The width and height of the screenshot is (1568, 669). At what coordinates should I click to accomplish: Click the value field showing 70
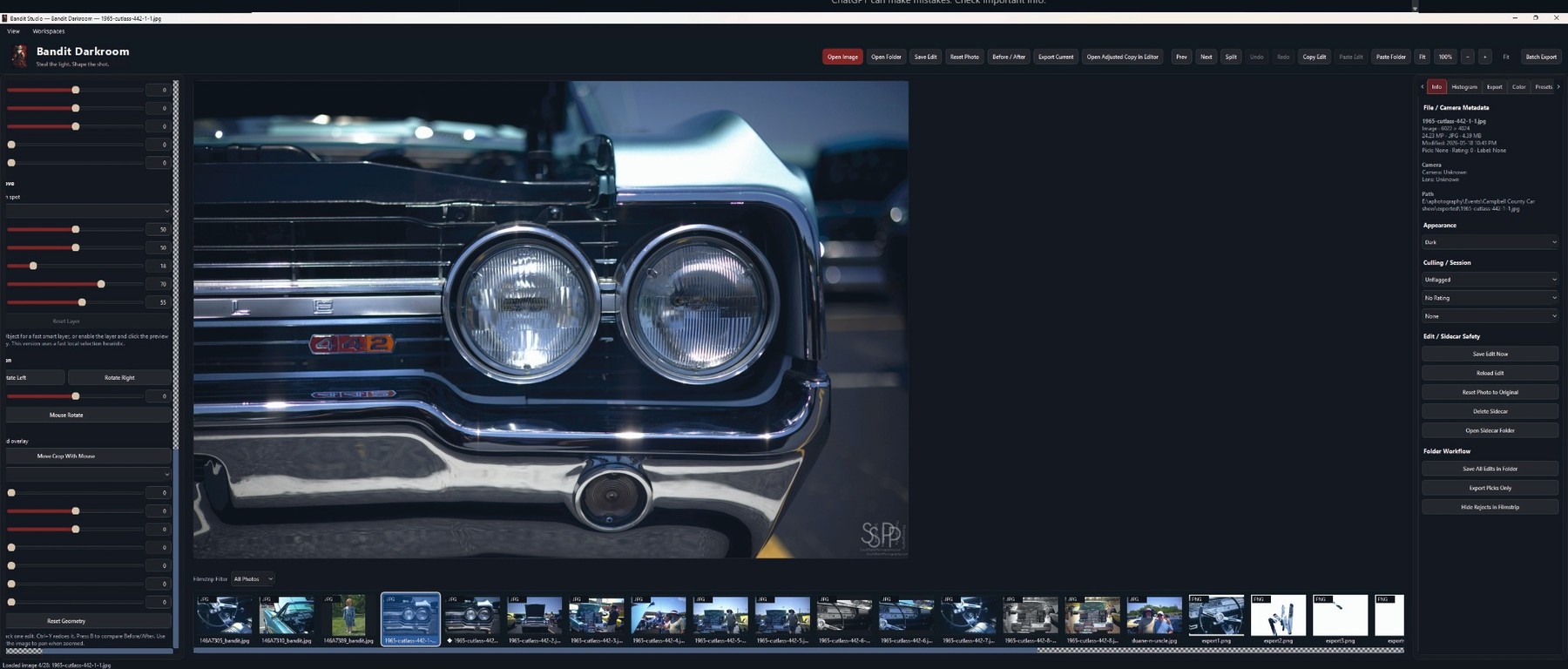(159, 284)
